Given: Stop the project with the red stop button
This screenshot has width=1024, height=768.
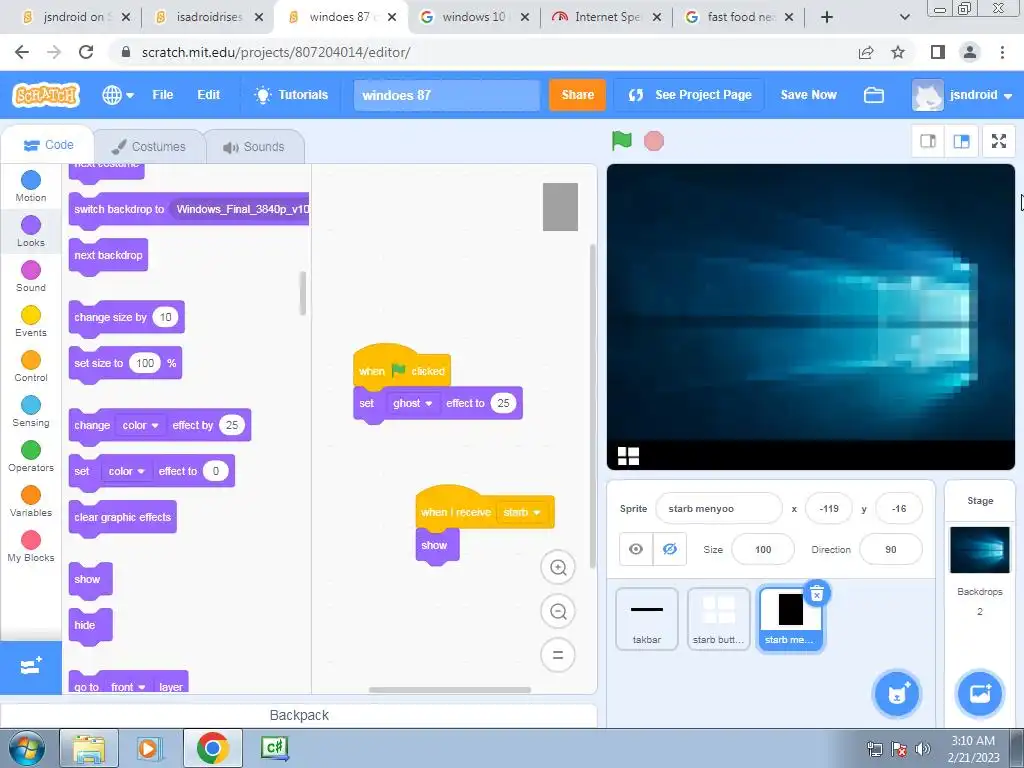Looking at the screenshot, I should [654, 141].
